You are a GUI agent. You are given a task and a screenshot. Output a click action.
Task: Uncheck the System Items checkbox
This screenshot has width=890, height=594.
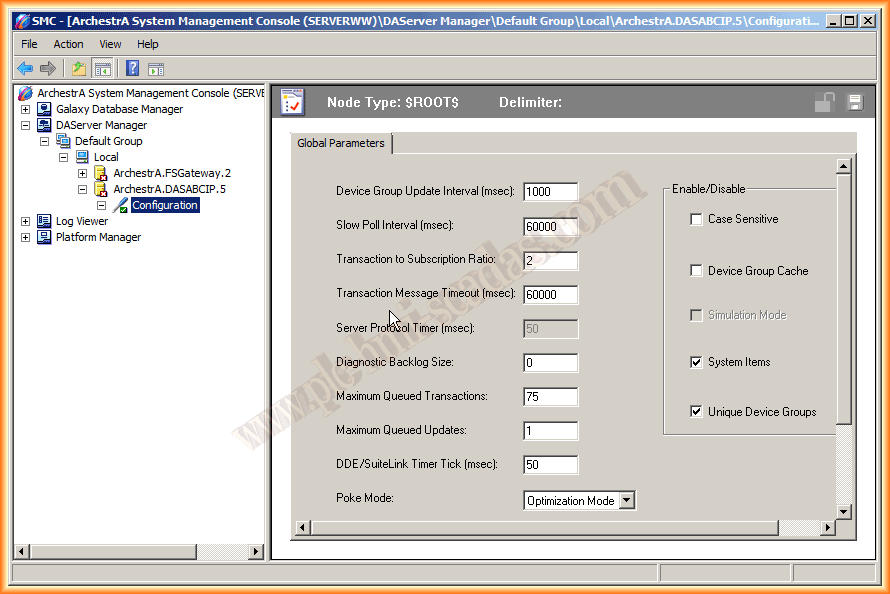tap(696, 362)
